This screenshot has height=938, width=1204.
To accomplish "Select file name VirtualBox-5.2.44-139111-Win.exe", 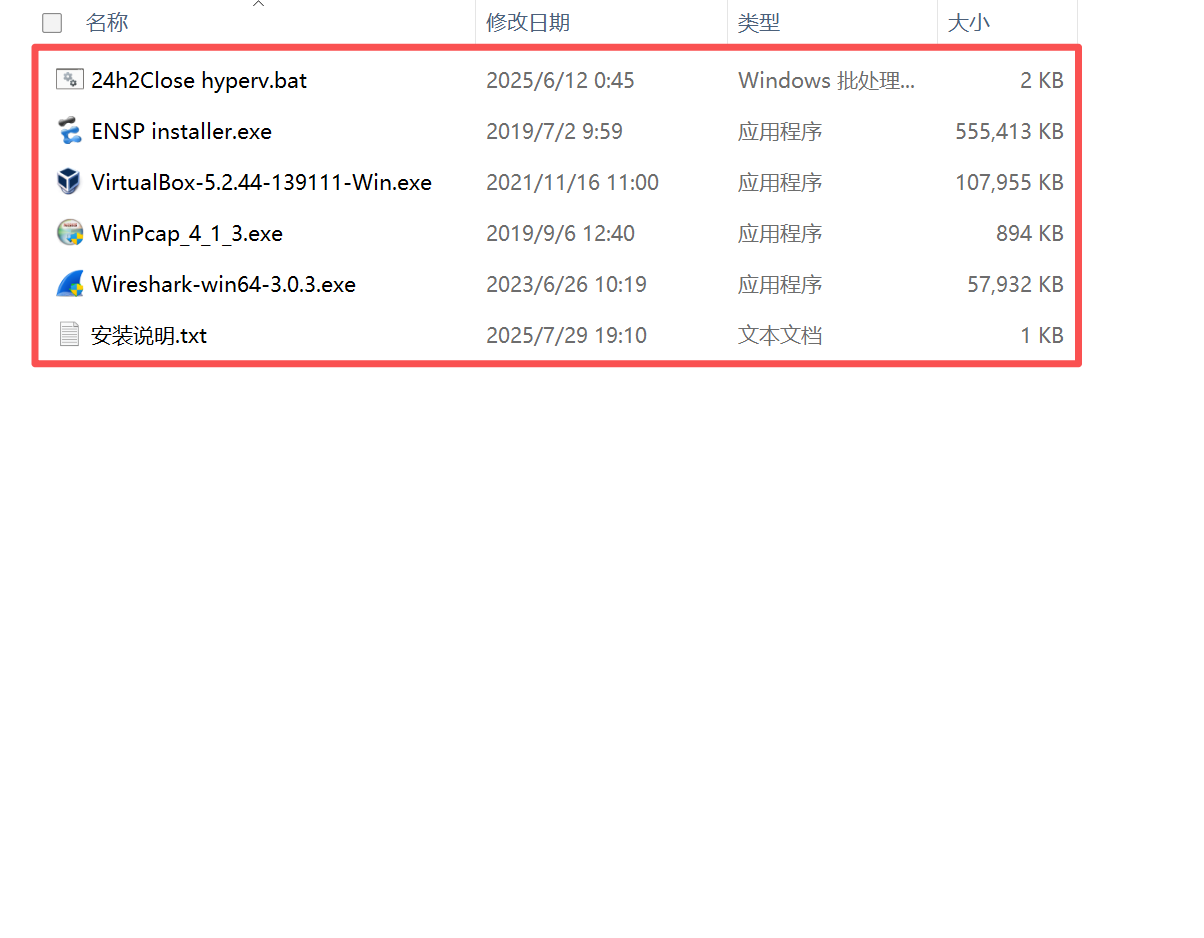I will tap(261, 182).
